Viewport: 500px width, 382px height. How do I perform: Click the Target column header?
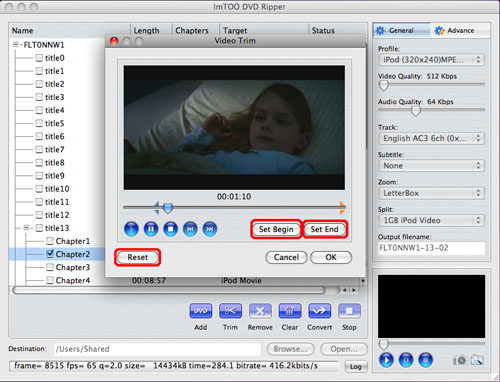click(x=264, y=30)
